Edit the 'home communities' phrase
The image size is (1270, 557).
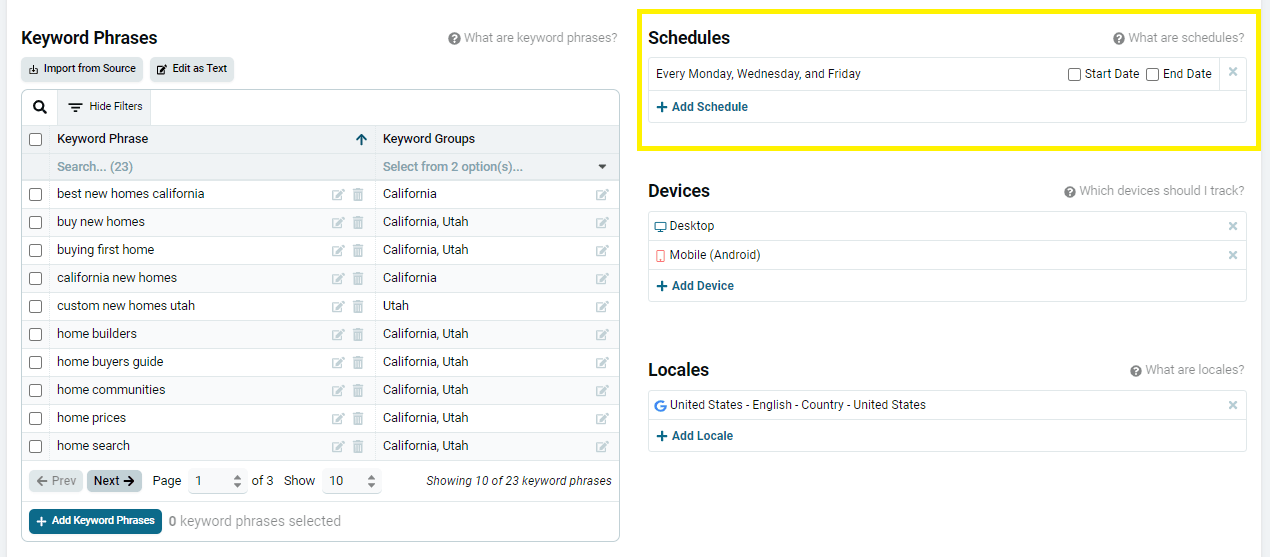(338, 391)
